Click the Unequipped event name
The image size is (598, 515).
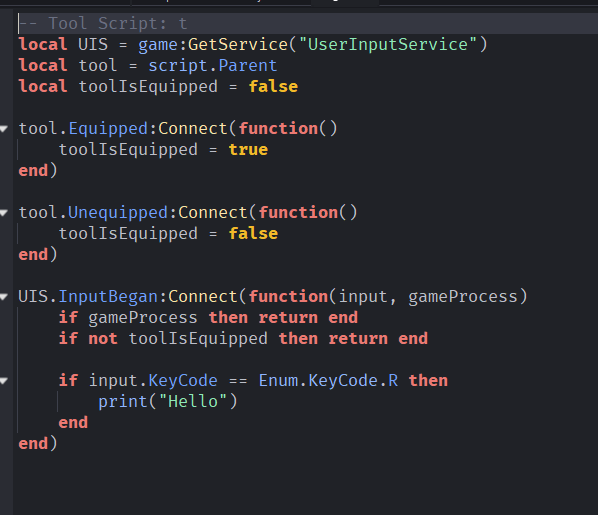click(x=118, y=213)
